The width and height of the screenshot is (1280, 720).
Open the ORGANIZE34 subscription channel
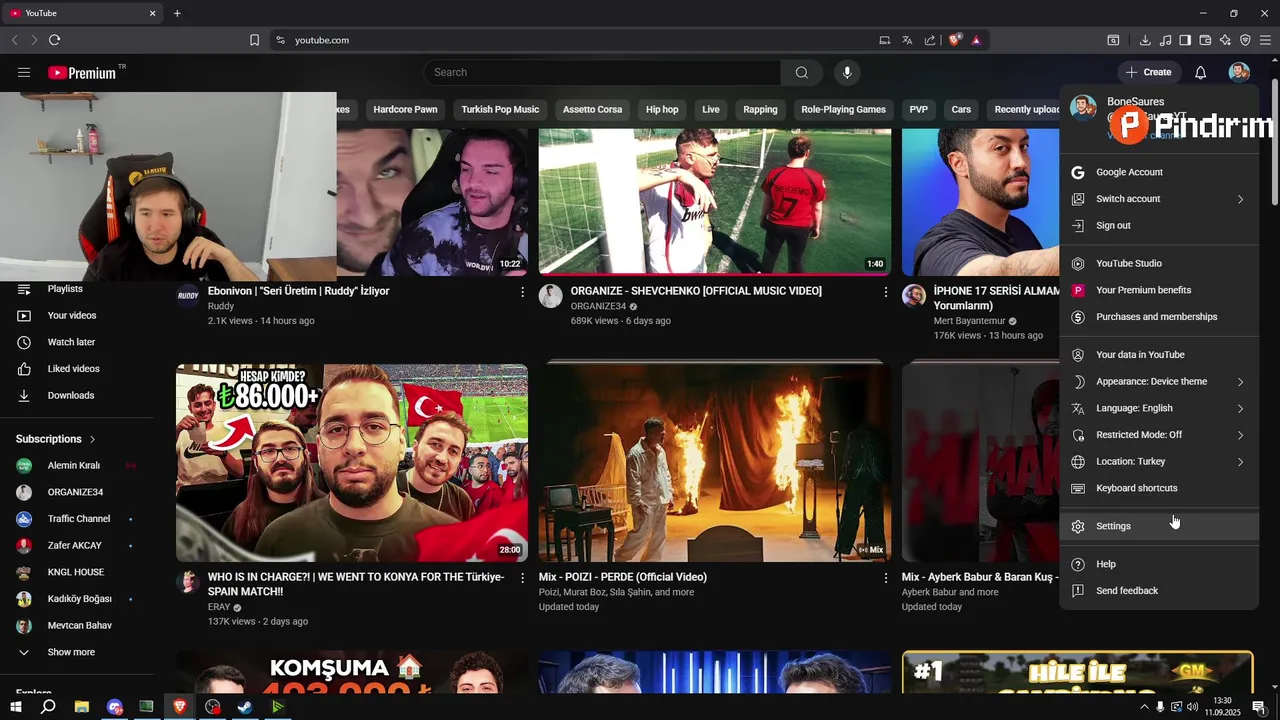coord(76,492)
